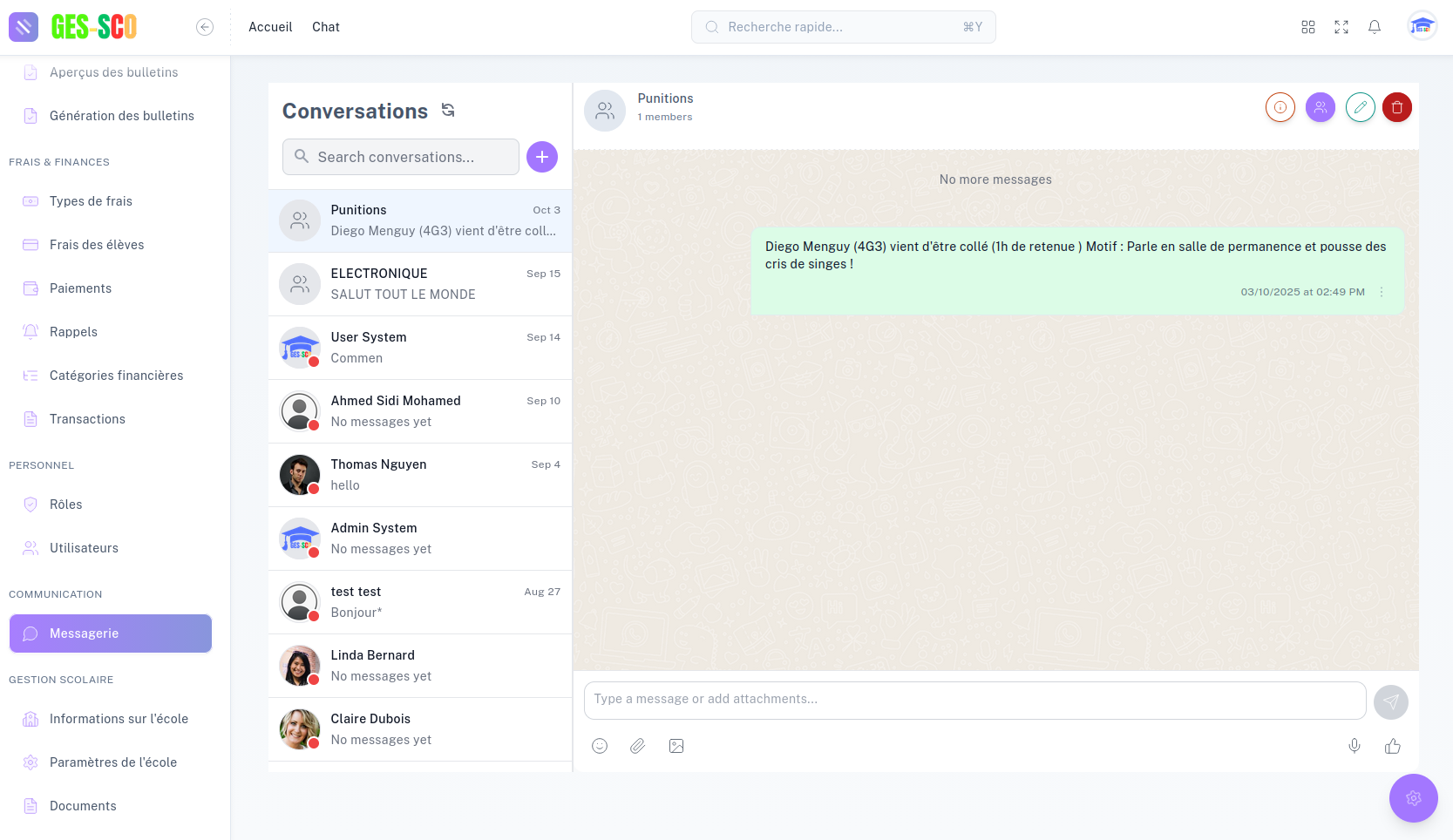Switch to the Chat tab
This screenshot has height=840, width=1453.
[x=325, y=26]
